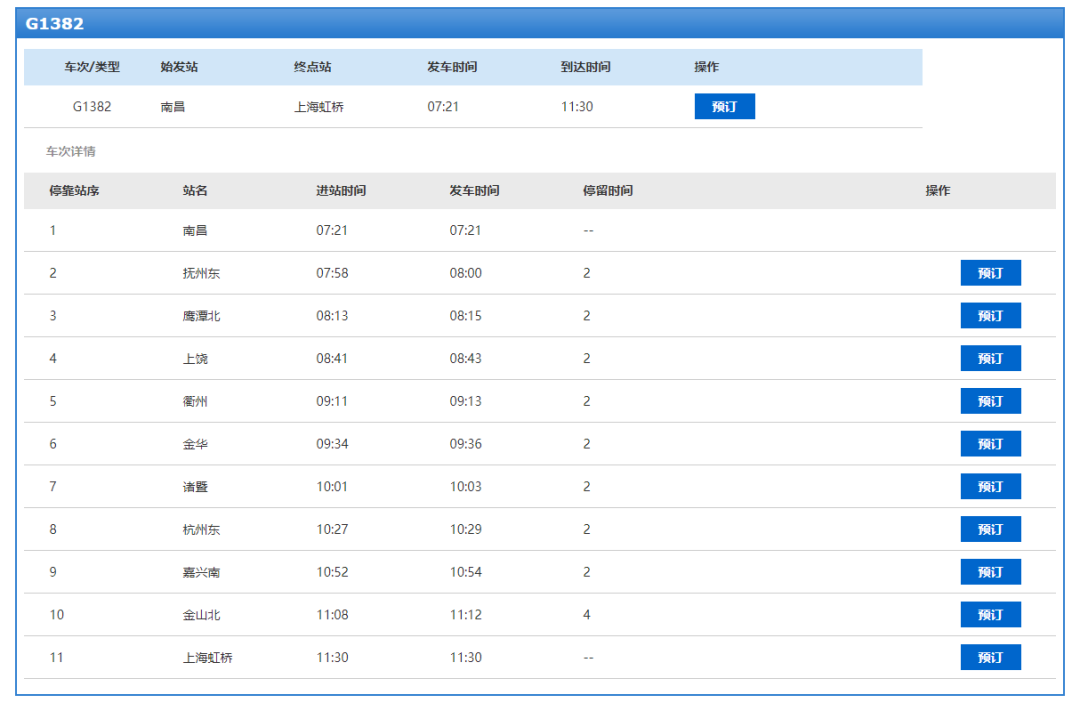
Task: Select stop sequence number 11
Action: click(x=56, y=658)
